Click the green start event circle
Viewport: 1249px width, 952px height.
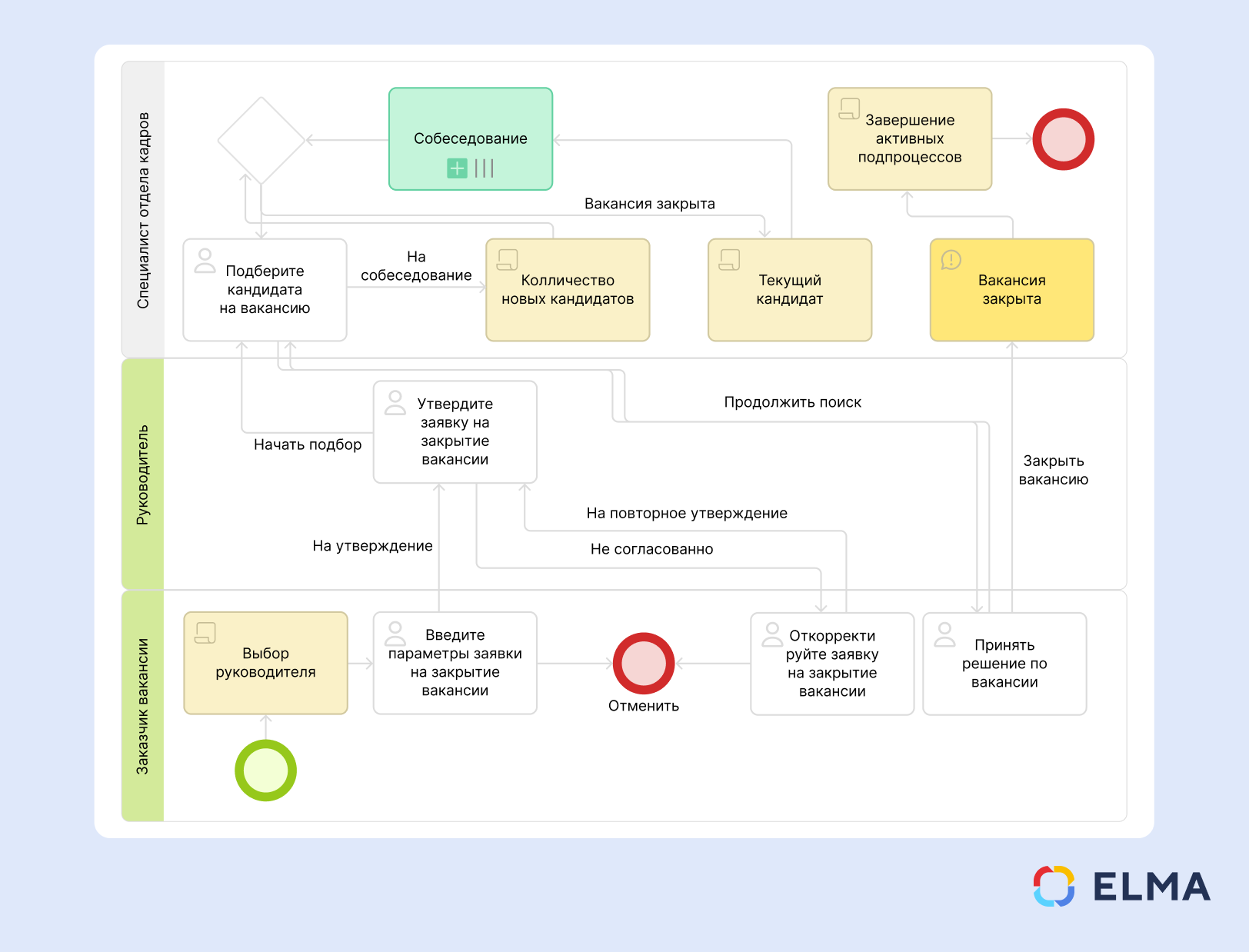(x=265, y=770)
